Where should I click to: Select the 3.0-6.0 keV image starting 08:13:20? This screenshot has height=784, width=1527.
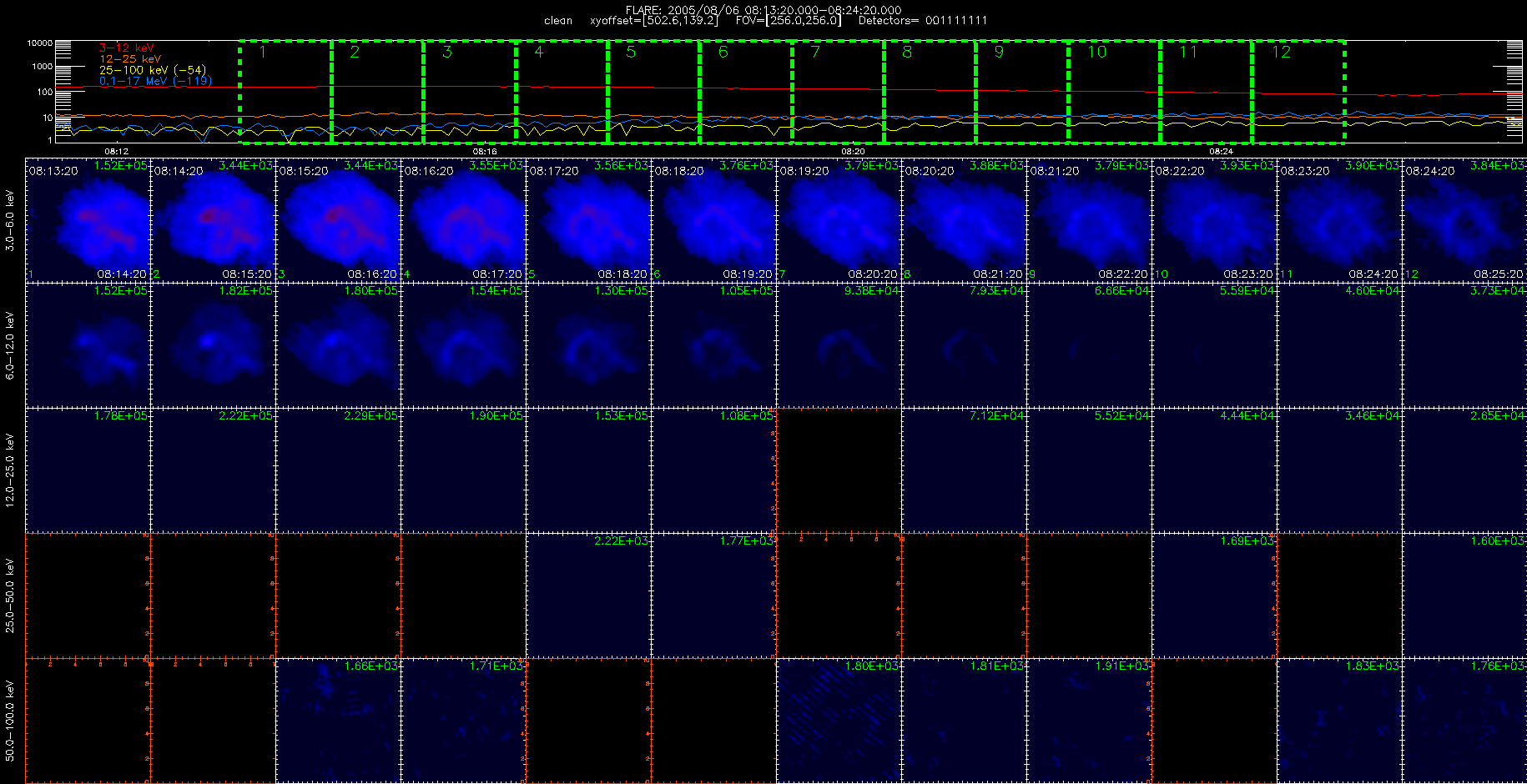coord(88,219)
